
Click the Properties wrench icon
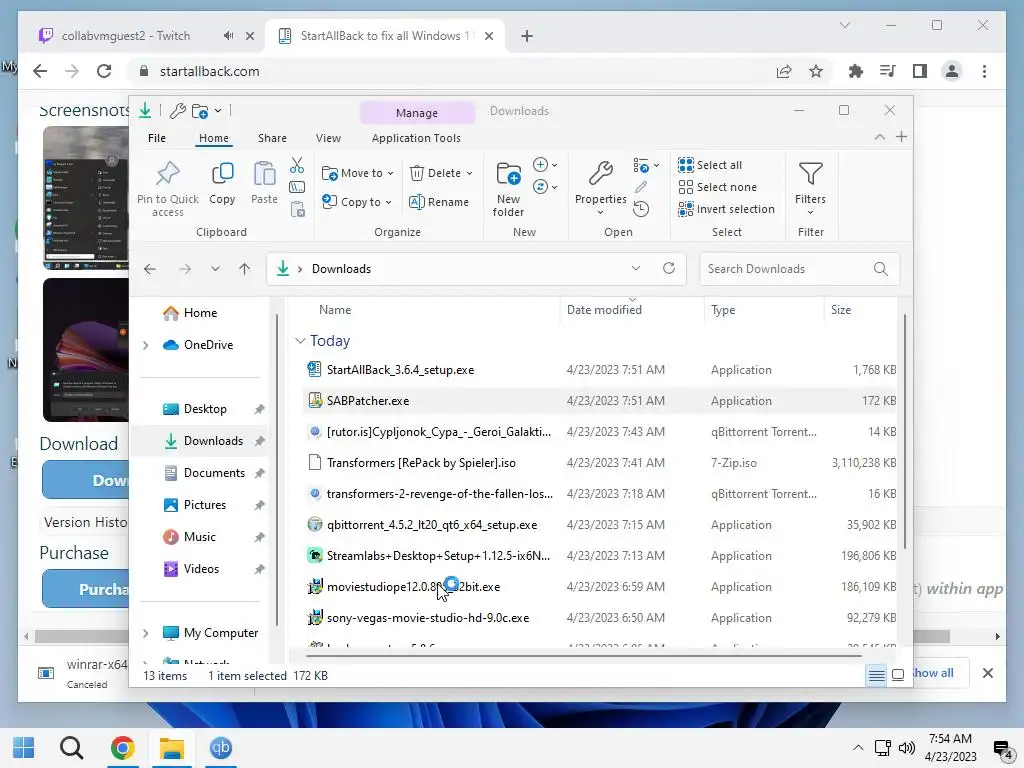pyautogui.click(x=600, y=174)
